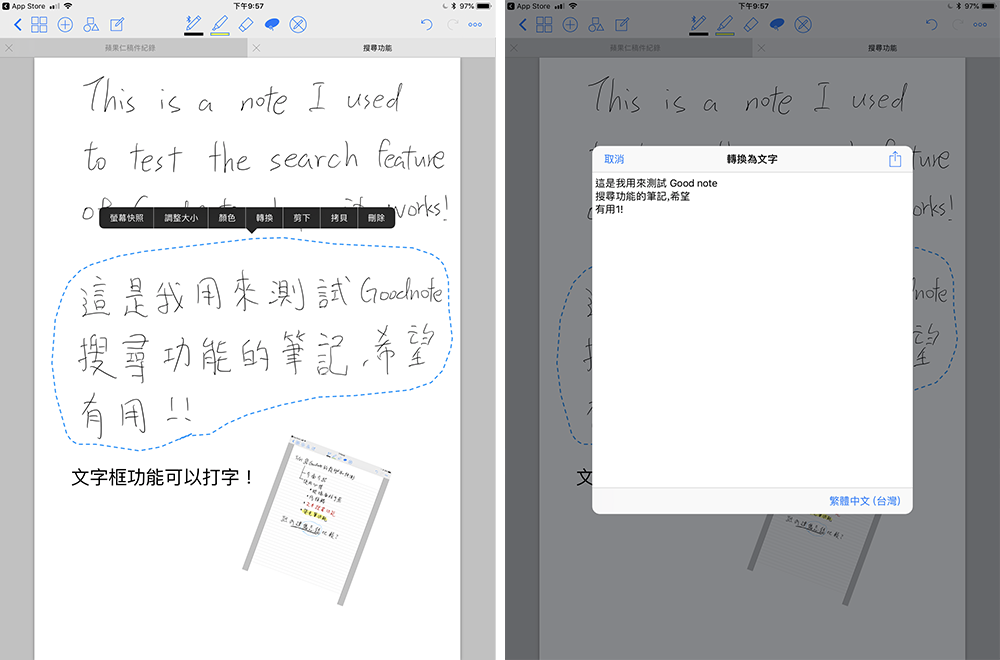
Task: Click the crossed-pen circle icon, right screenshot
Action: 803,25
